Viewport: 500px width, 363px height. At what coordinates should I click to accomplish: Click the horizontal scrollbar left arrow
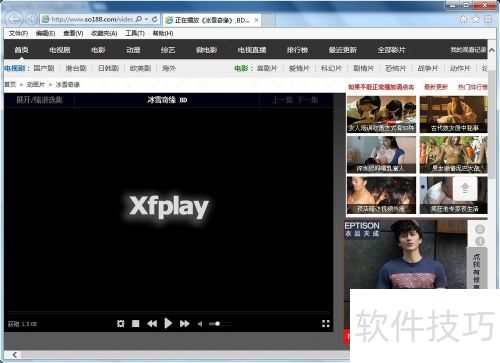tap(14, 355)
